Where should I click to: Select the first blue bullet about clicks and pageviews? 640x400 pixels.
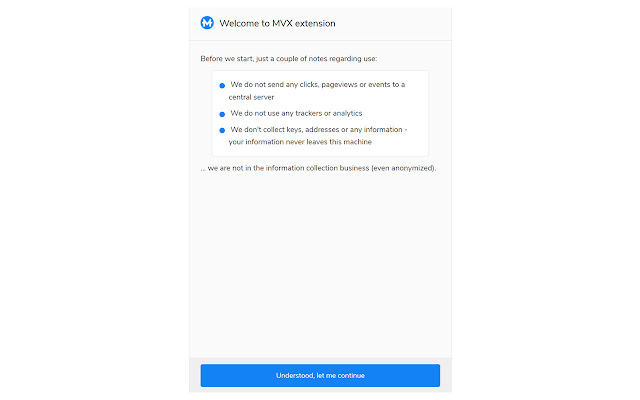(222, 85)
